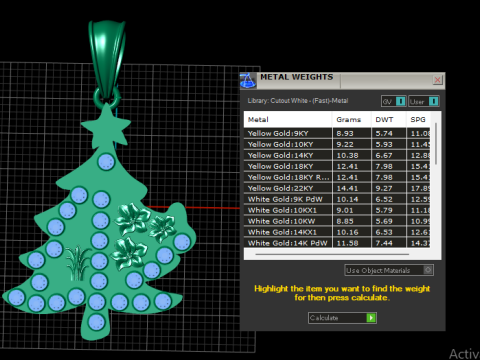The image size is (480, 360).
Task: Select the Yellow Gold:22KY row
Action: coord(337,188)
